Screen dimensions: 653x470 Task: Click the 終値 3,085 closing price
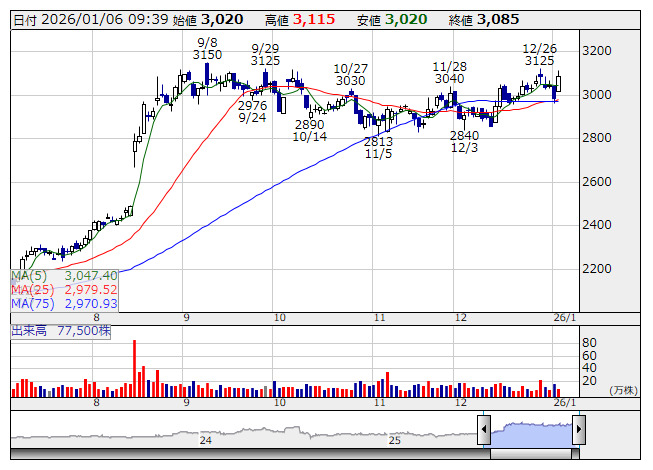pos(484,20)
